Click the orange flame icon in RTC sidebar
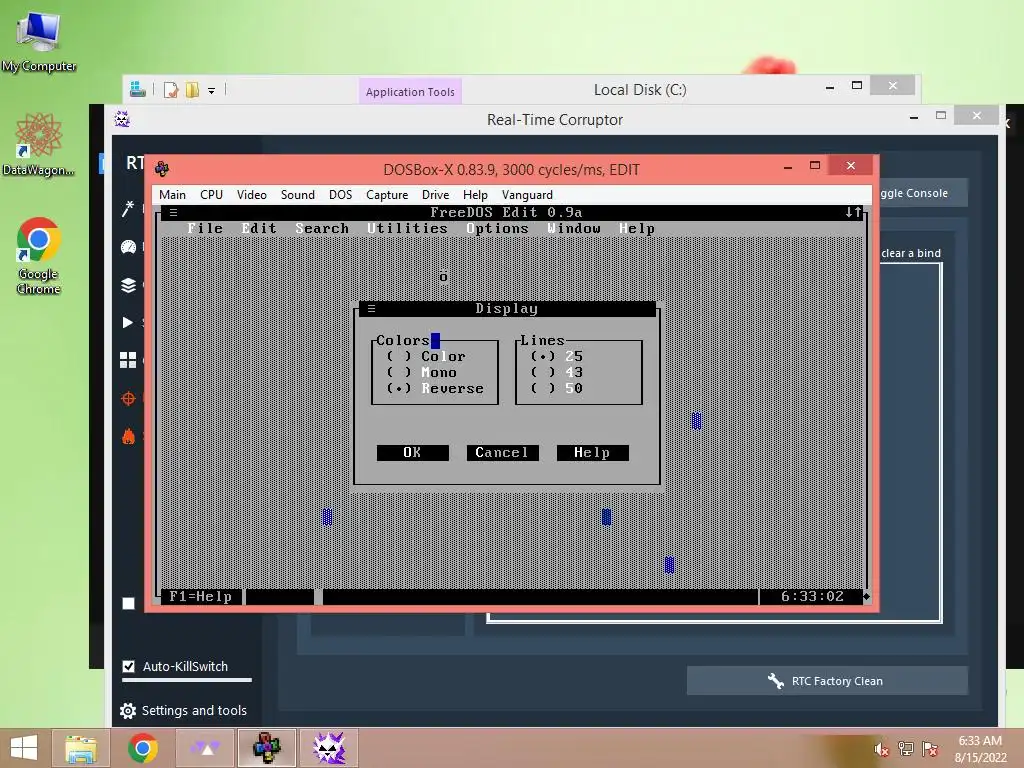The image size is (1024, 768). point(128,436)
